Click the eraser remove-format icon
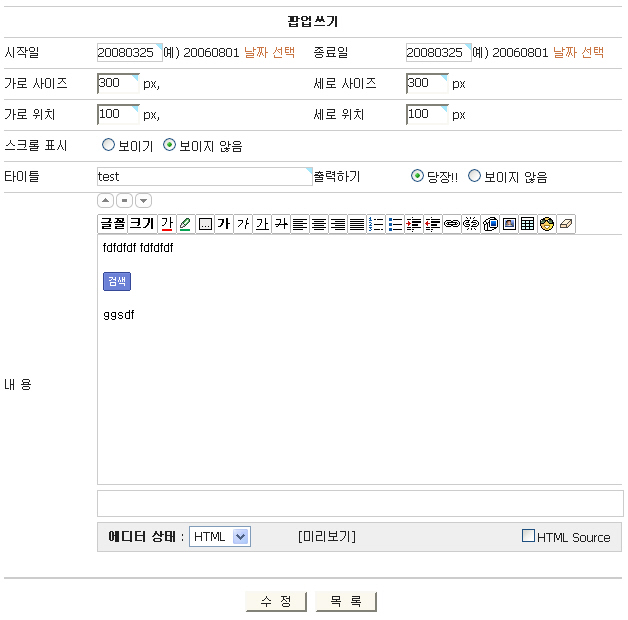This screenshot has width=628, height=620. 566,224
